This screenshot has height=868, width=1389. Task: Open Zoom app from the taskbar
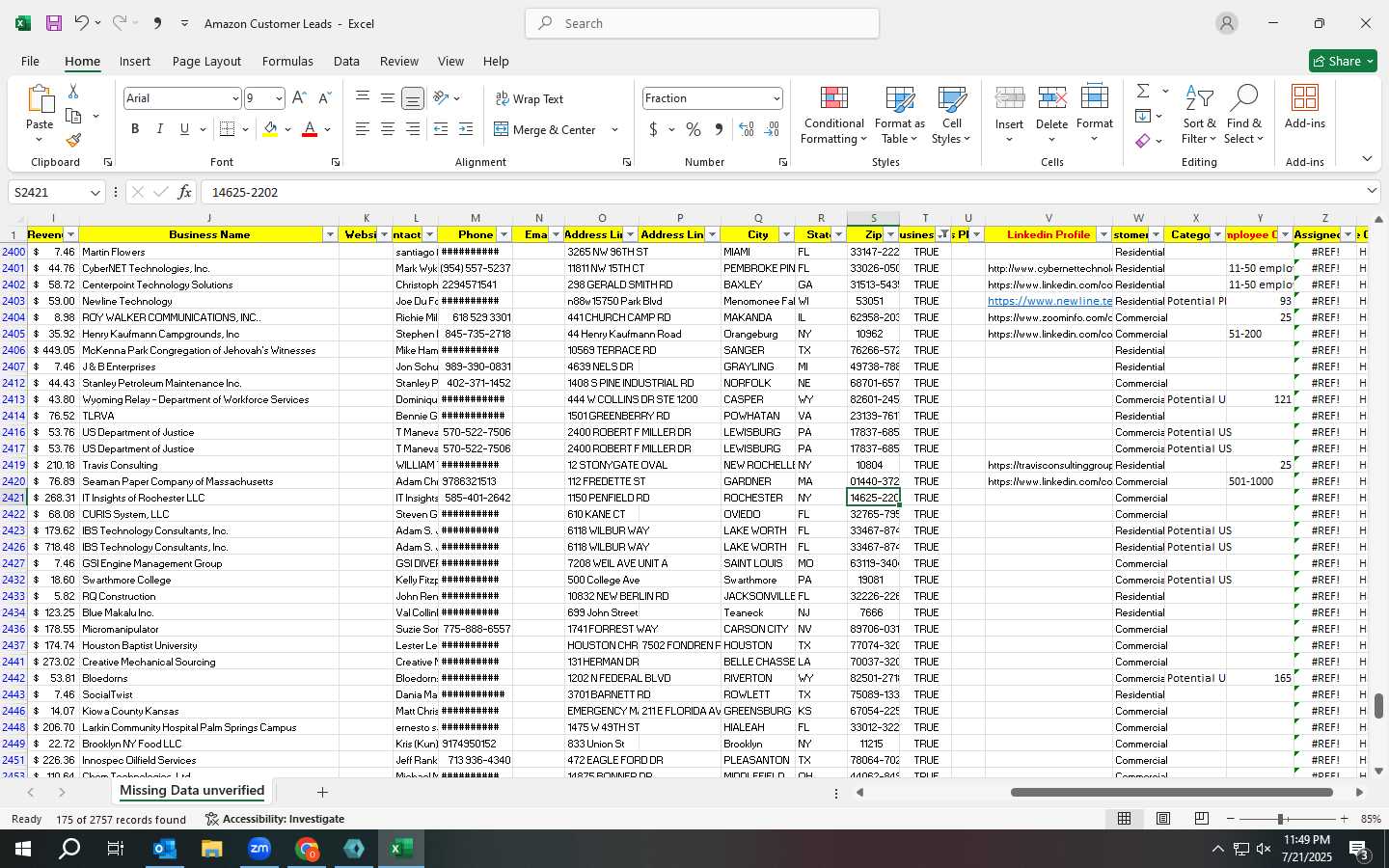pos(259,849)
